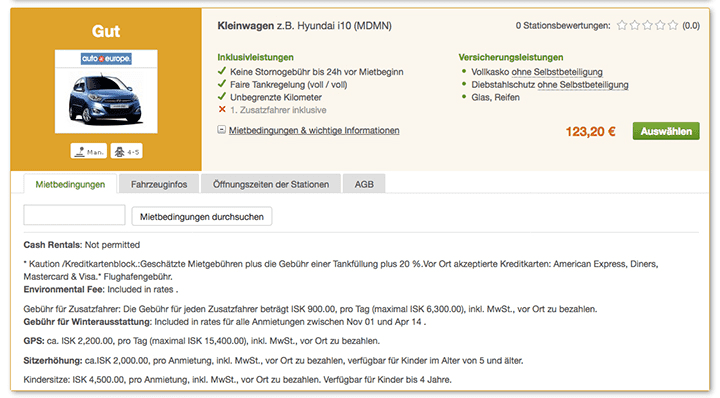720x398 pixels.
Task: Open Öffnungszeiten der Stationen tab
Action: (271, 184)
